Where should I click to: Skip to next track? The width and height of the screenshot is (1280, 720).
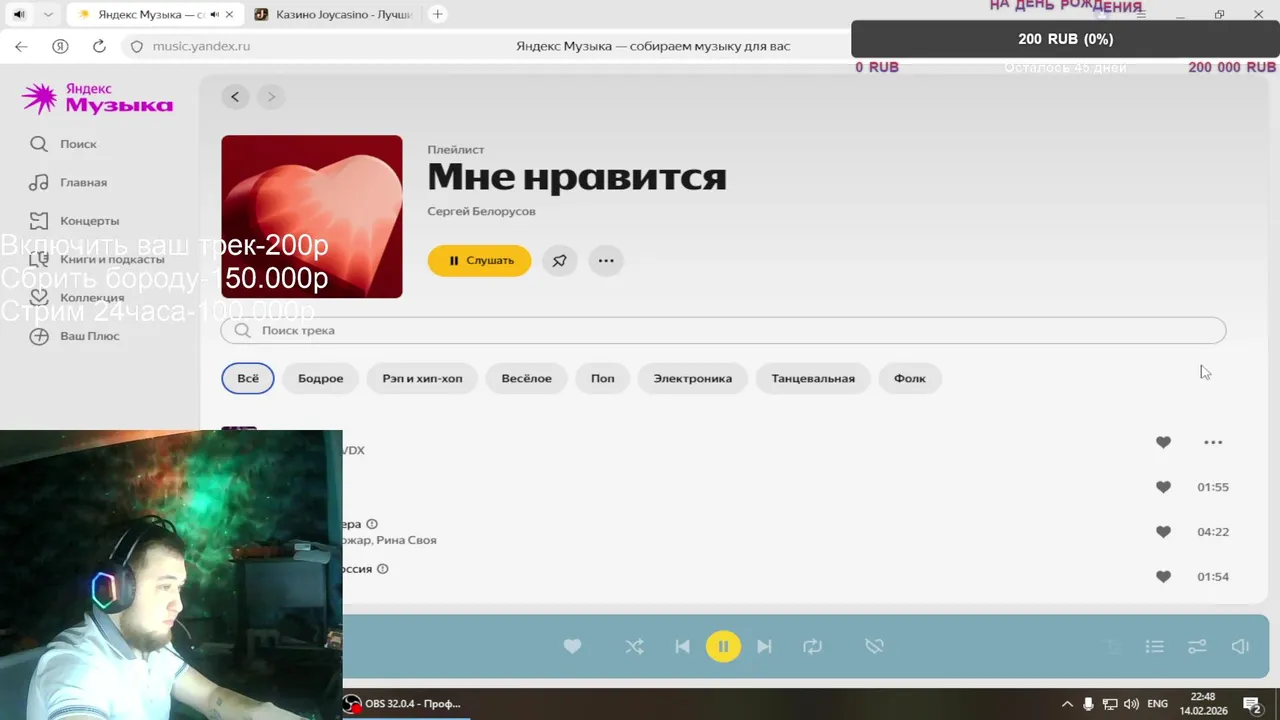[x=764, y=647]
